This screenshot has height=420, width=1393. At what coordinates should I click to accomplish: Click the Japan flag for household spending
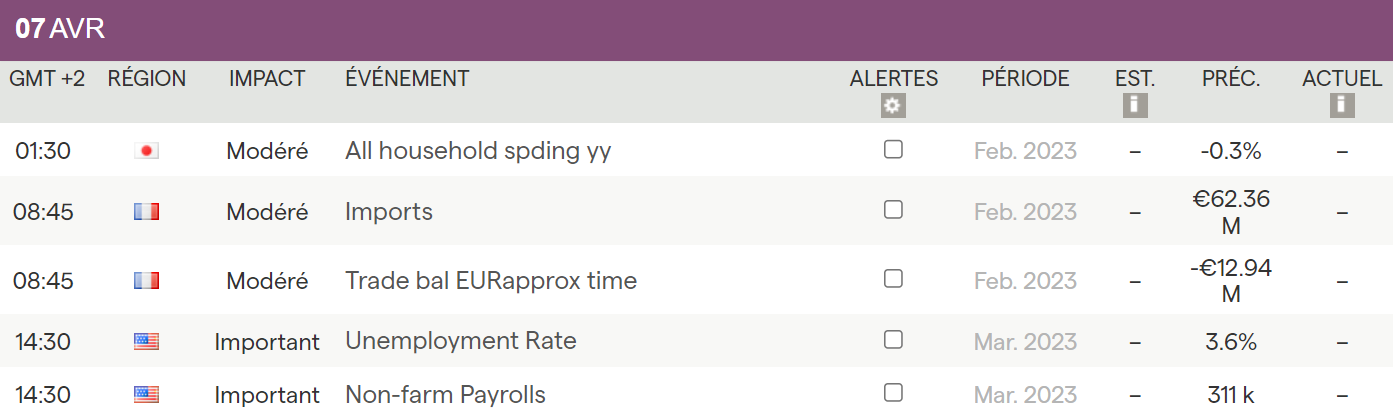click(x=146, y=151)
